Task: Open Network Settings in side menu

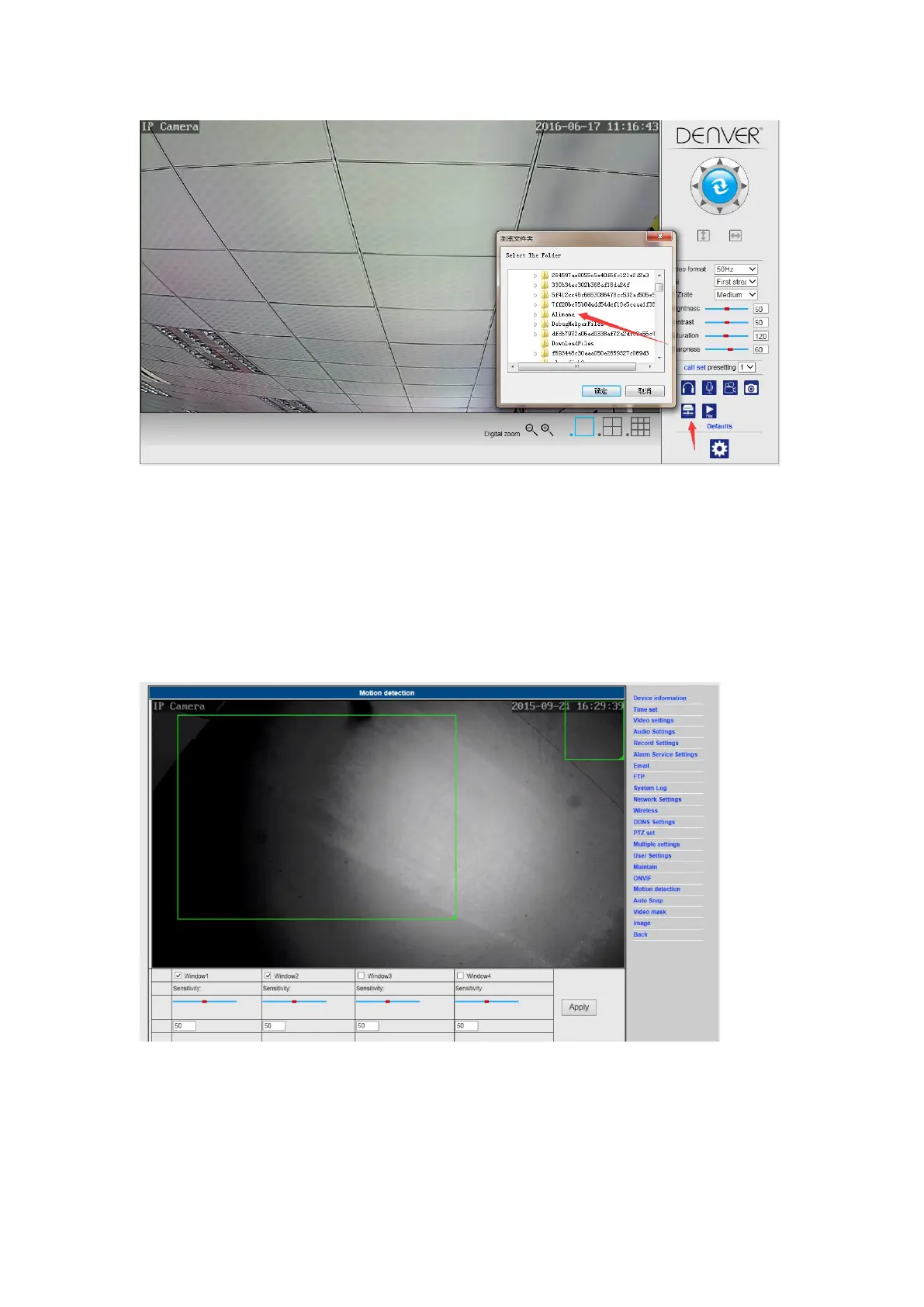Action: 657,799
